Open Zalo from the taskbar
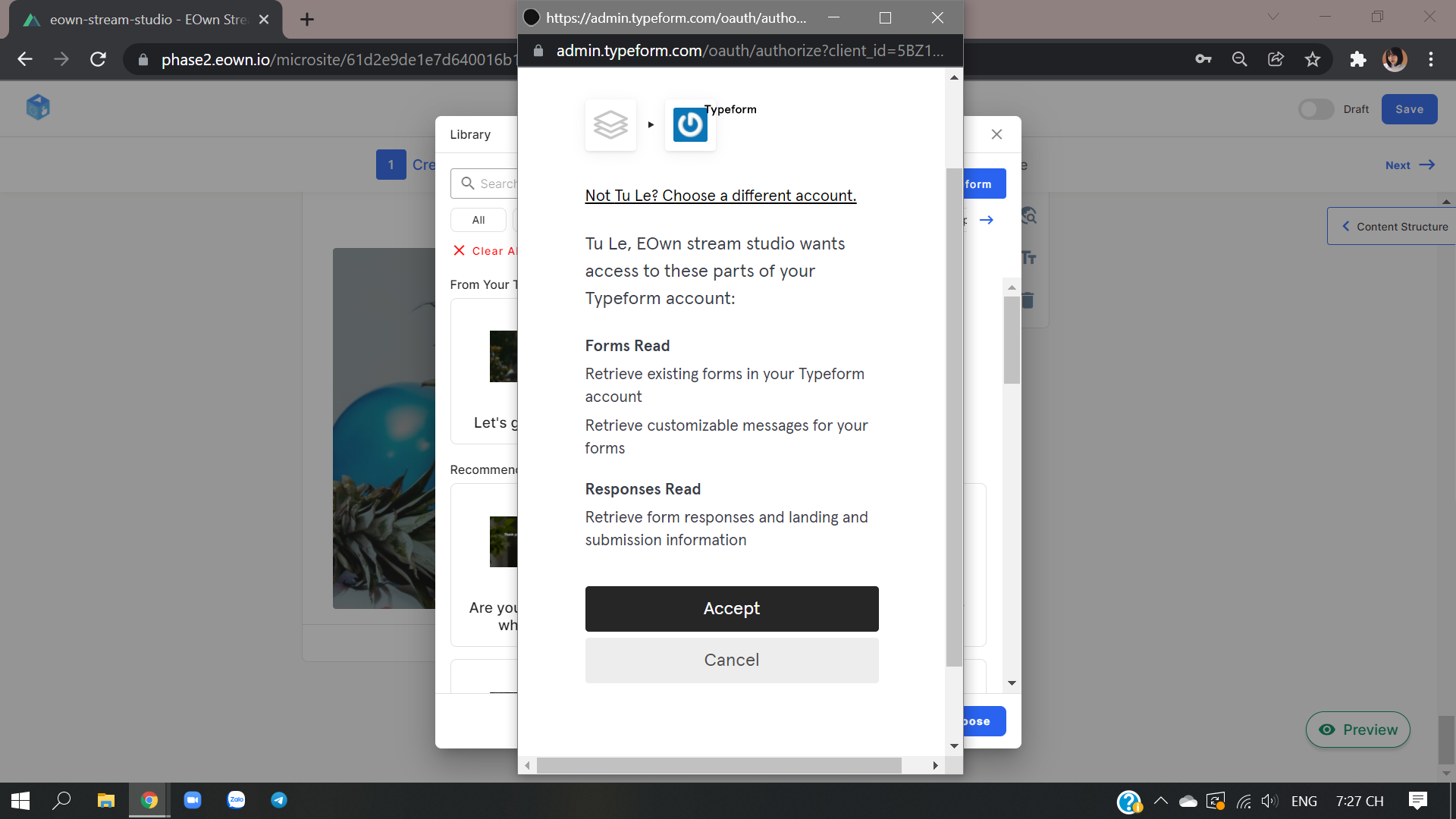The image size is (1456, 819). pos(237,801)
